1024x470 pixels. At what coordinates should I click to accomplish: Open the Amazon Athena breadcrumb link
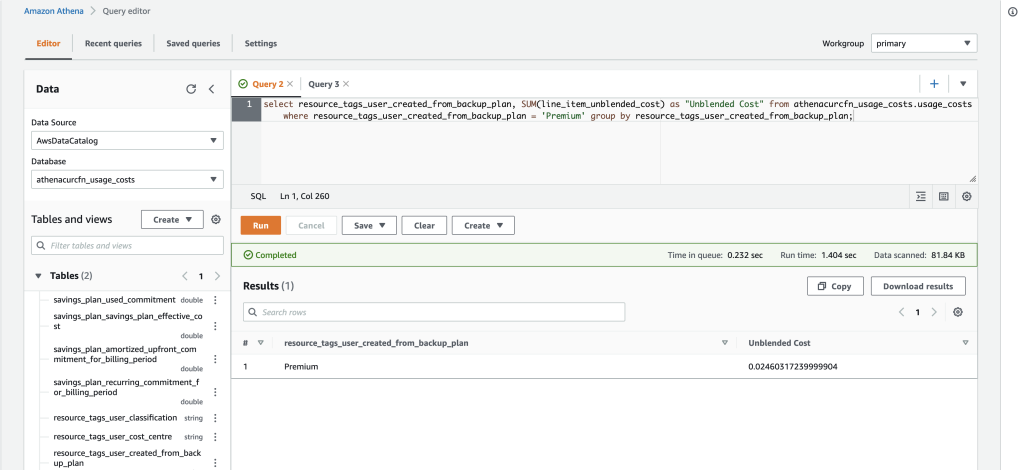(x=54, y=11)
